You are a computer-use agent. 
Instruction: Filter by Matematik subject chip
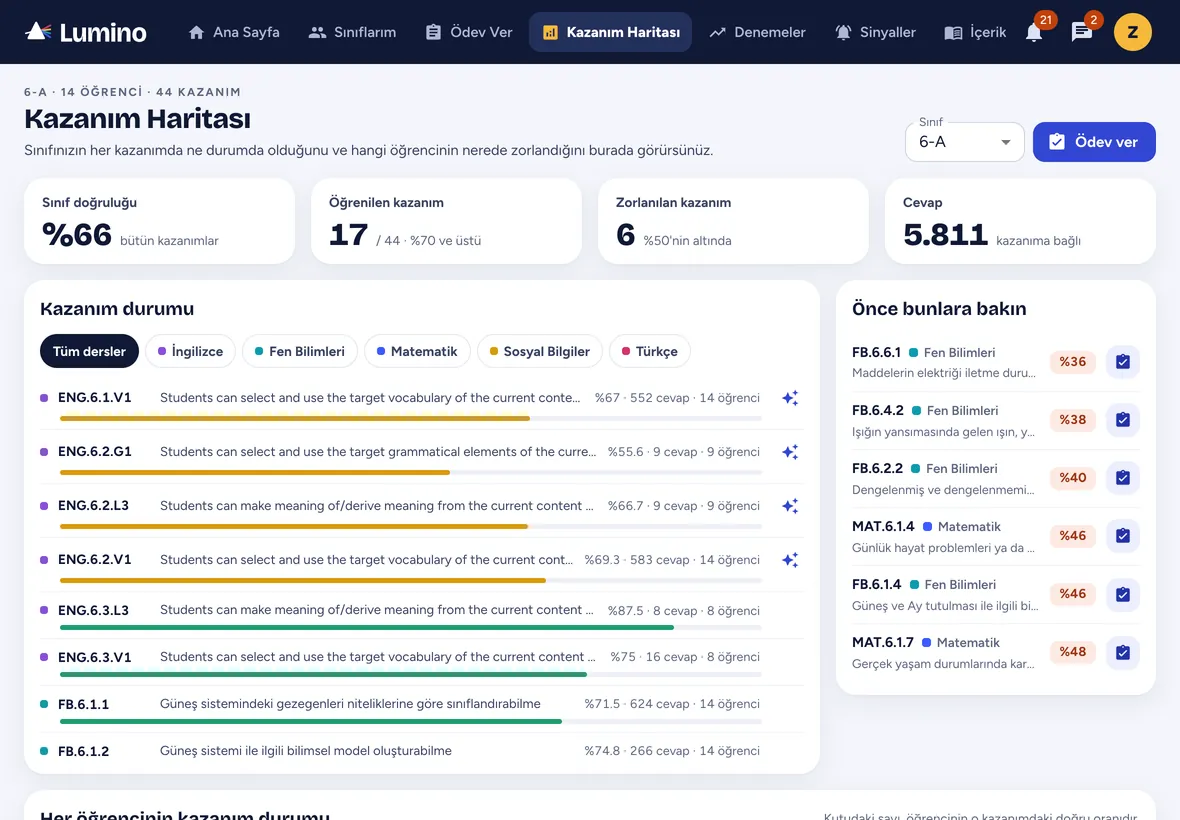point(417,351)
